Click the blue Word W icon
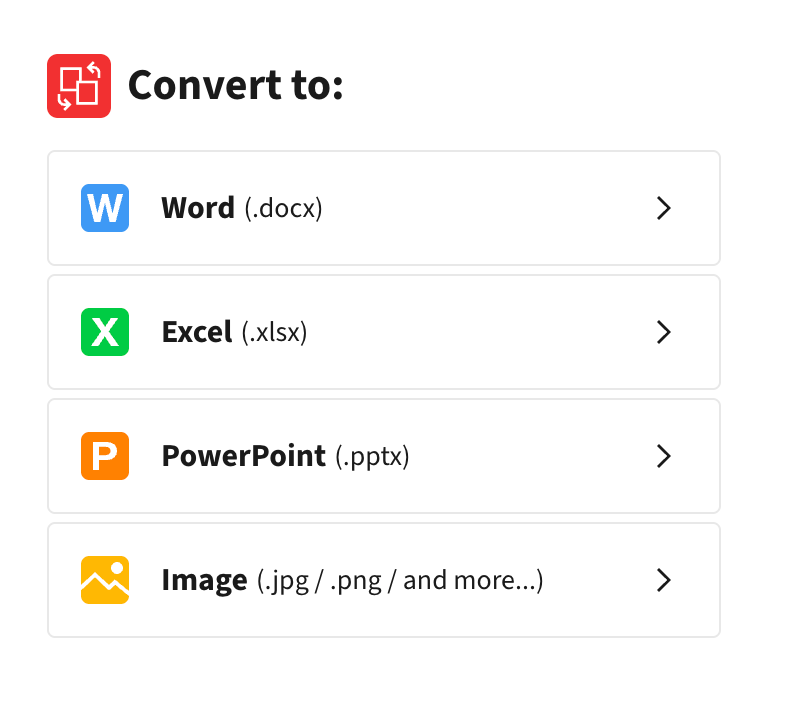Viewport: 806px width, 716px height. pyautogui.click(x=105, y=208)
